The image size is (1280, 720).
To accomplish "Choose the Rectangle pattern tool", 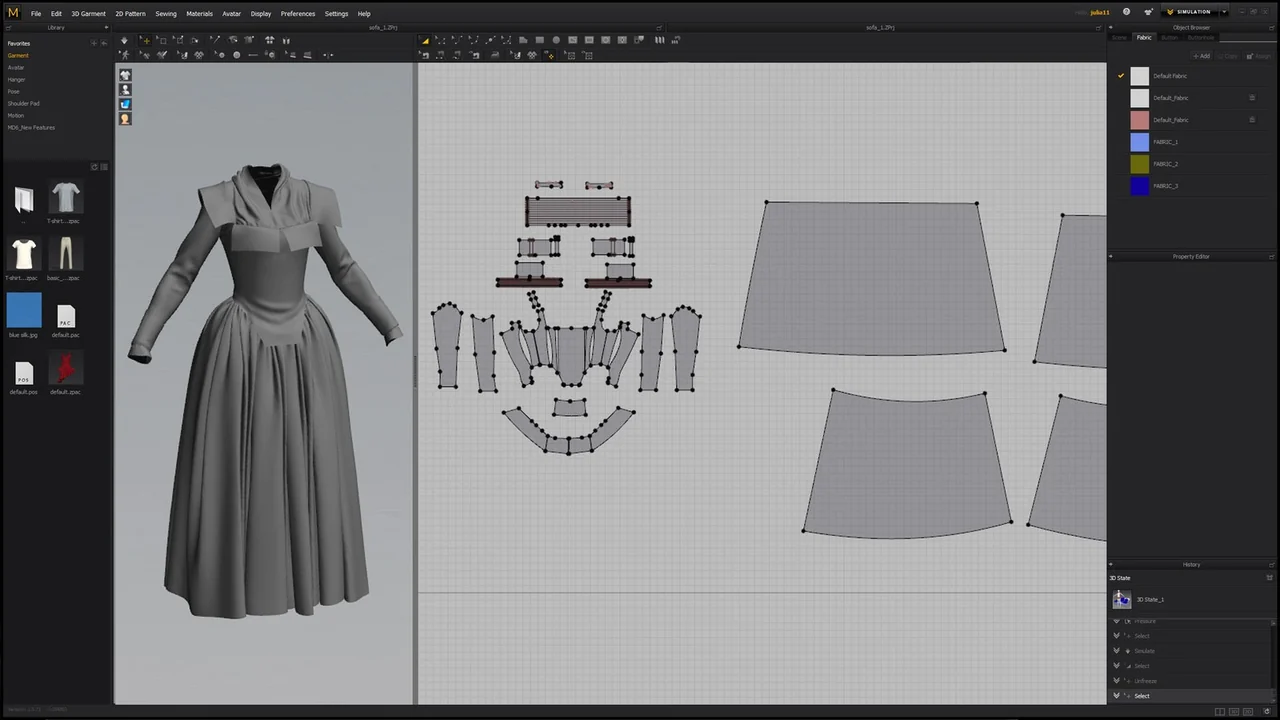I will (x=539, y=40).
